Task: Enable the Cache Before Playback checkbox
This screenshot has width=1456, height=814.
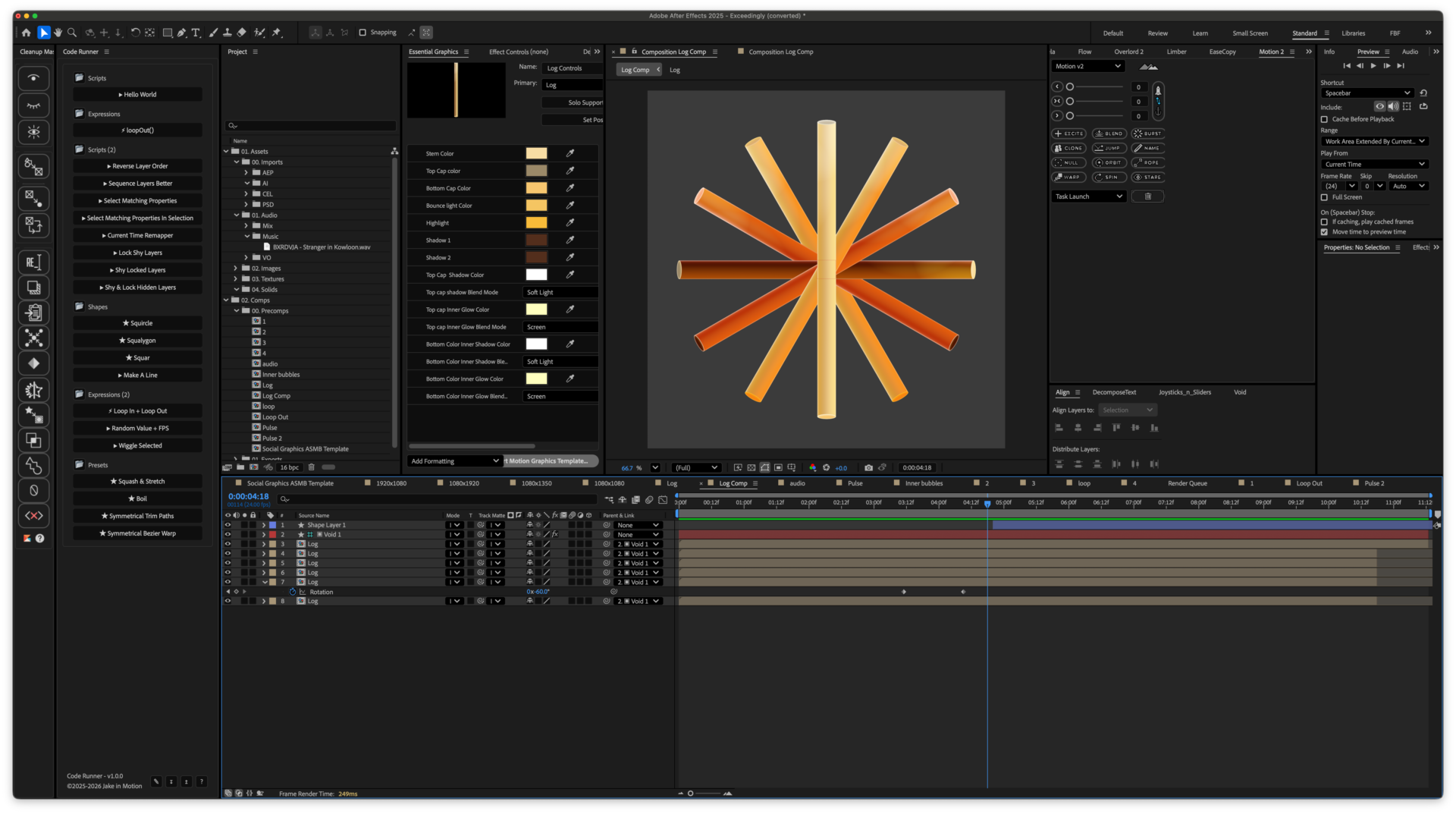Action: (1325, 119)
